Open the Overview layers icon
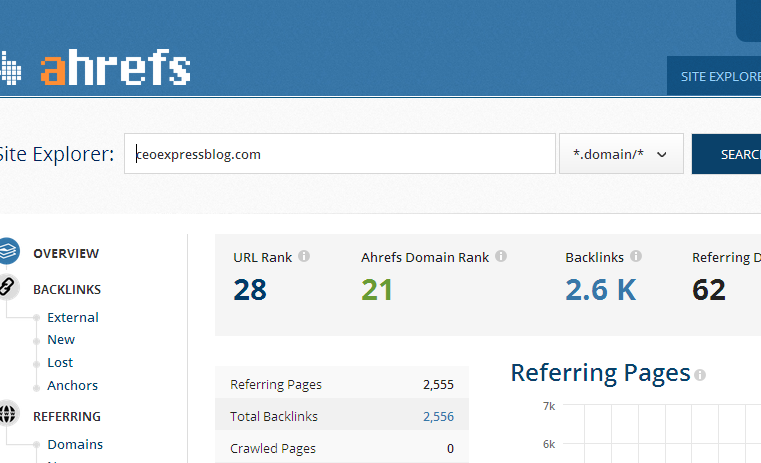 pos(9,251)
